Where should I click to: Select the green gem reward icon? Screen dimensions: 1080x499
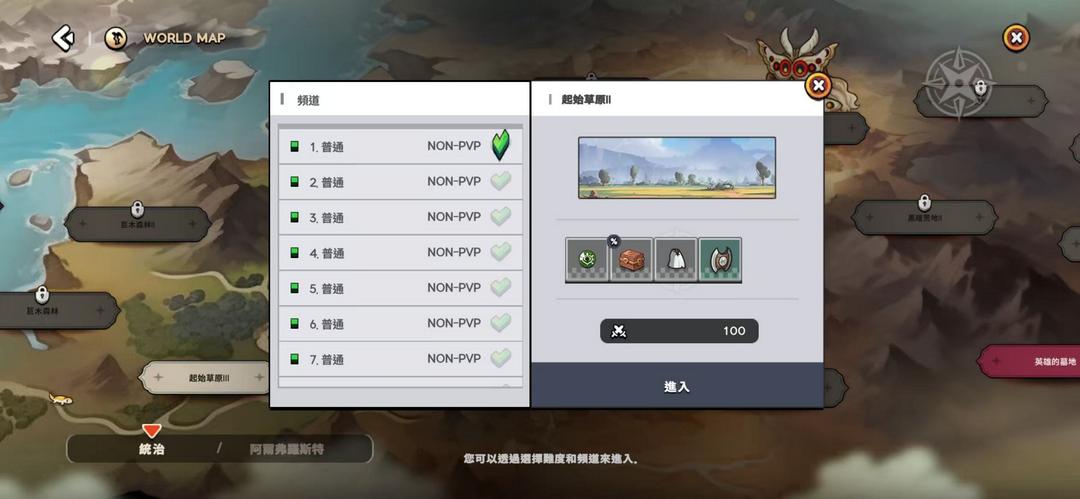coord(587,260)
